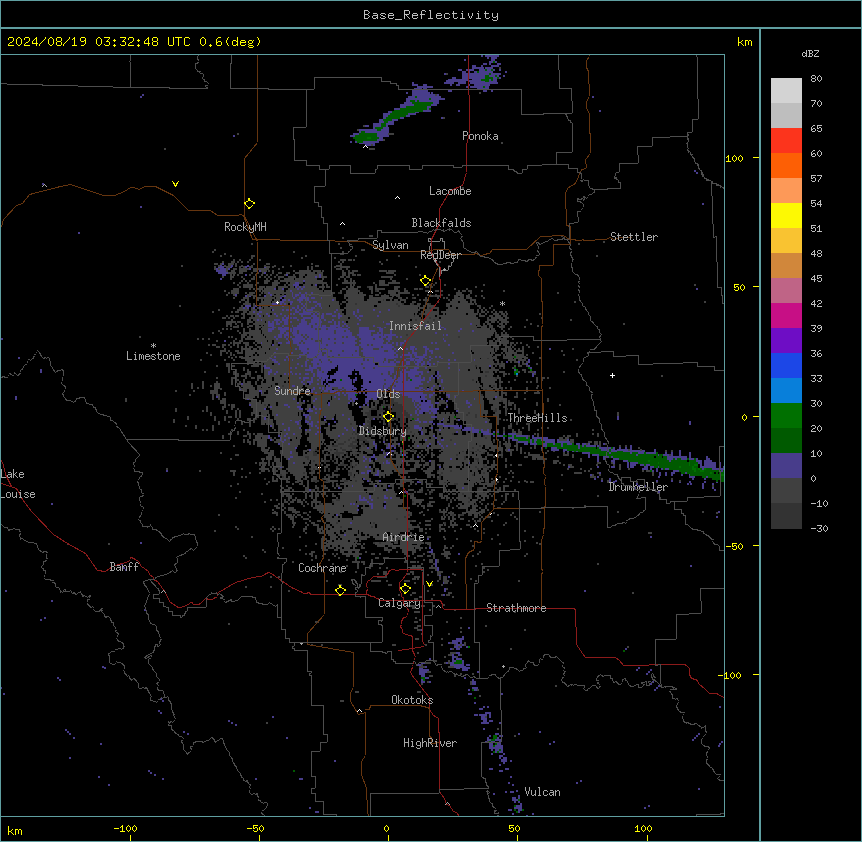Select the Drumheller label
The height and width of the screenshot is (842, 862).
pos(638,487)
